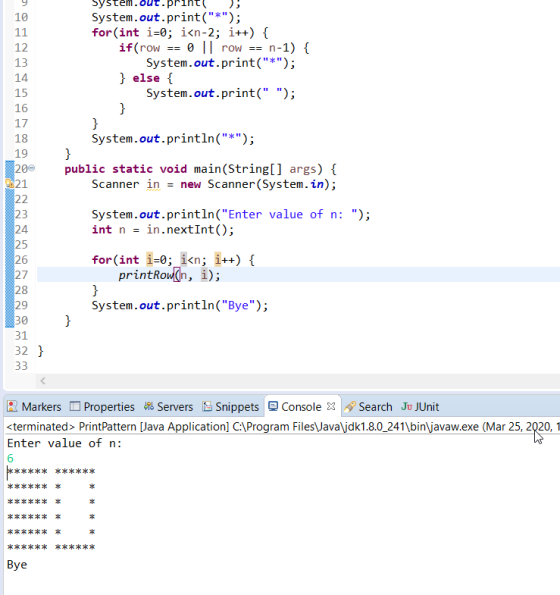Click the Search flashlight icon
This screenshot has width=560, height=595.
click(x=349, y=406)
